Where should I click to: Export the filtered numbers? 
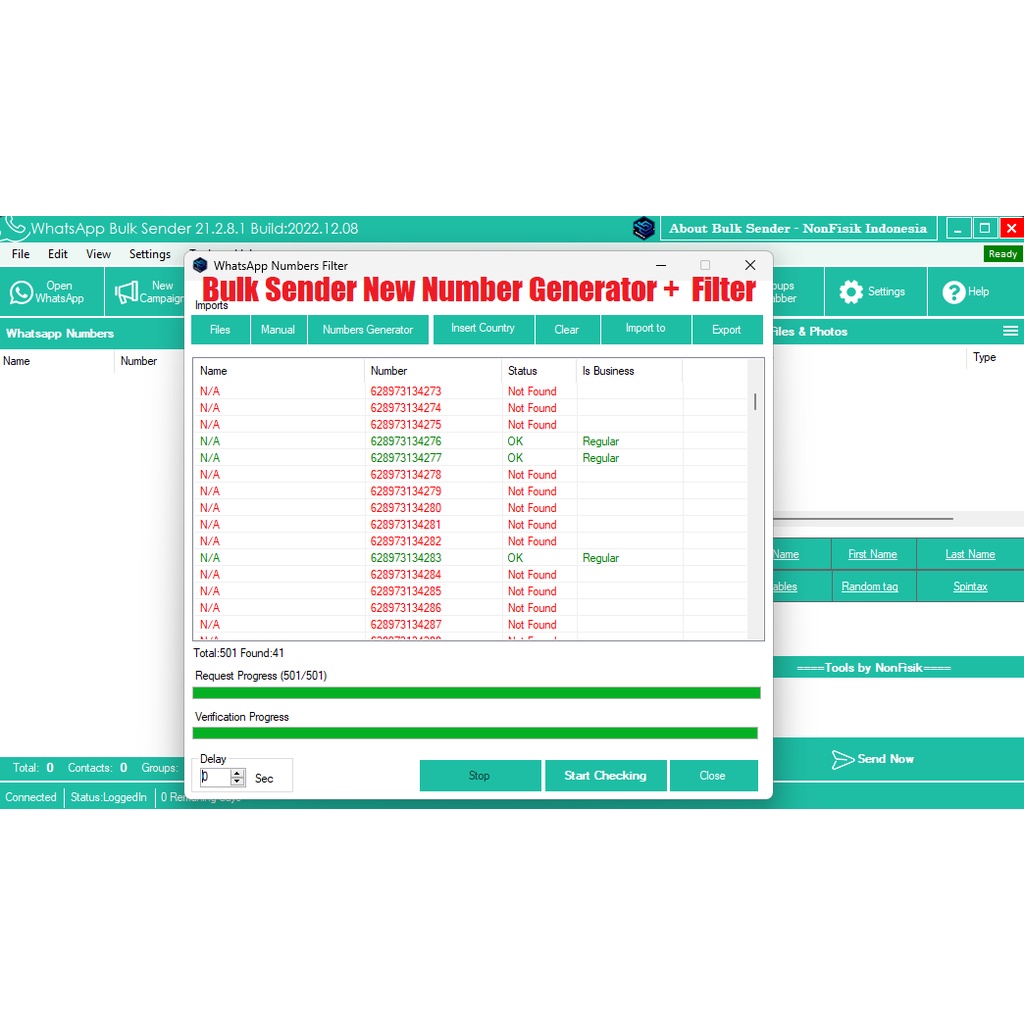pos(726,330)
